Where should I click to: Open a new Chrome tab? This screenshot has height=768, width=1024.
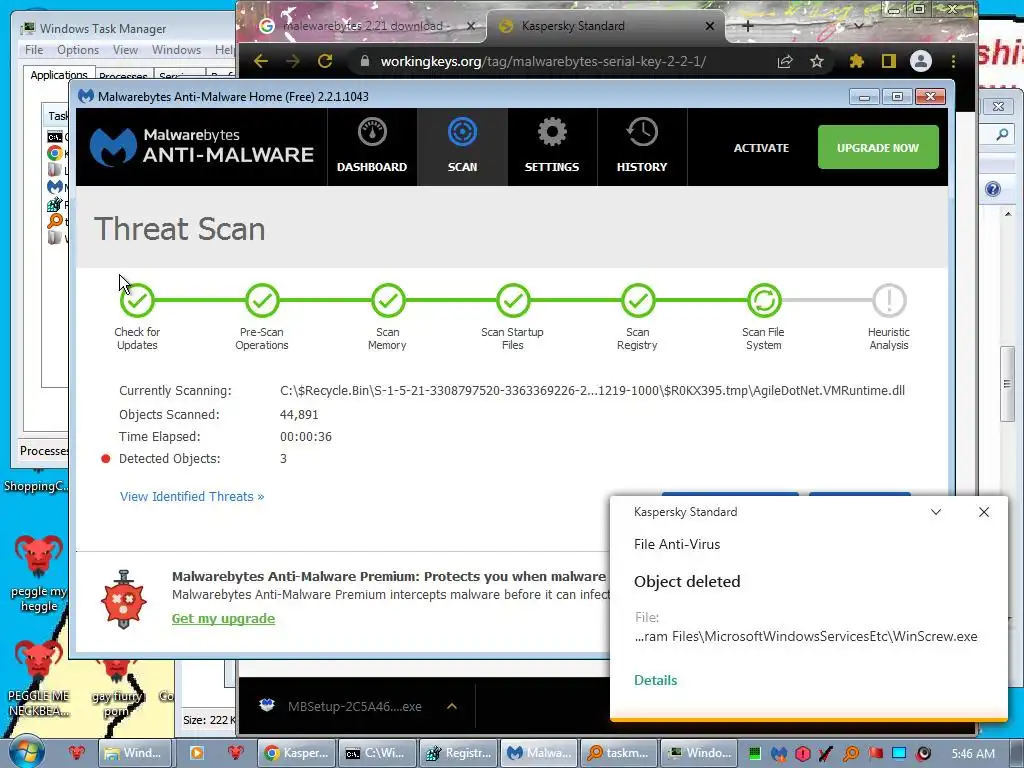(748, 26)
